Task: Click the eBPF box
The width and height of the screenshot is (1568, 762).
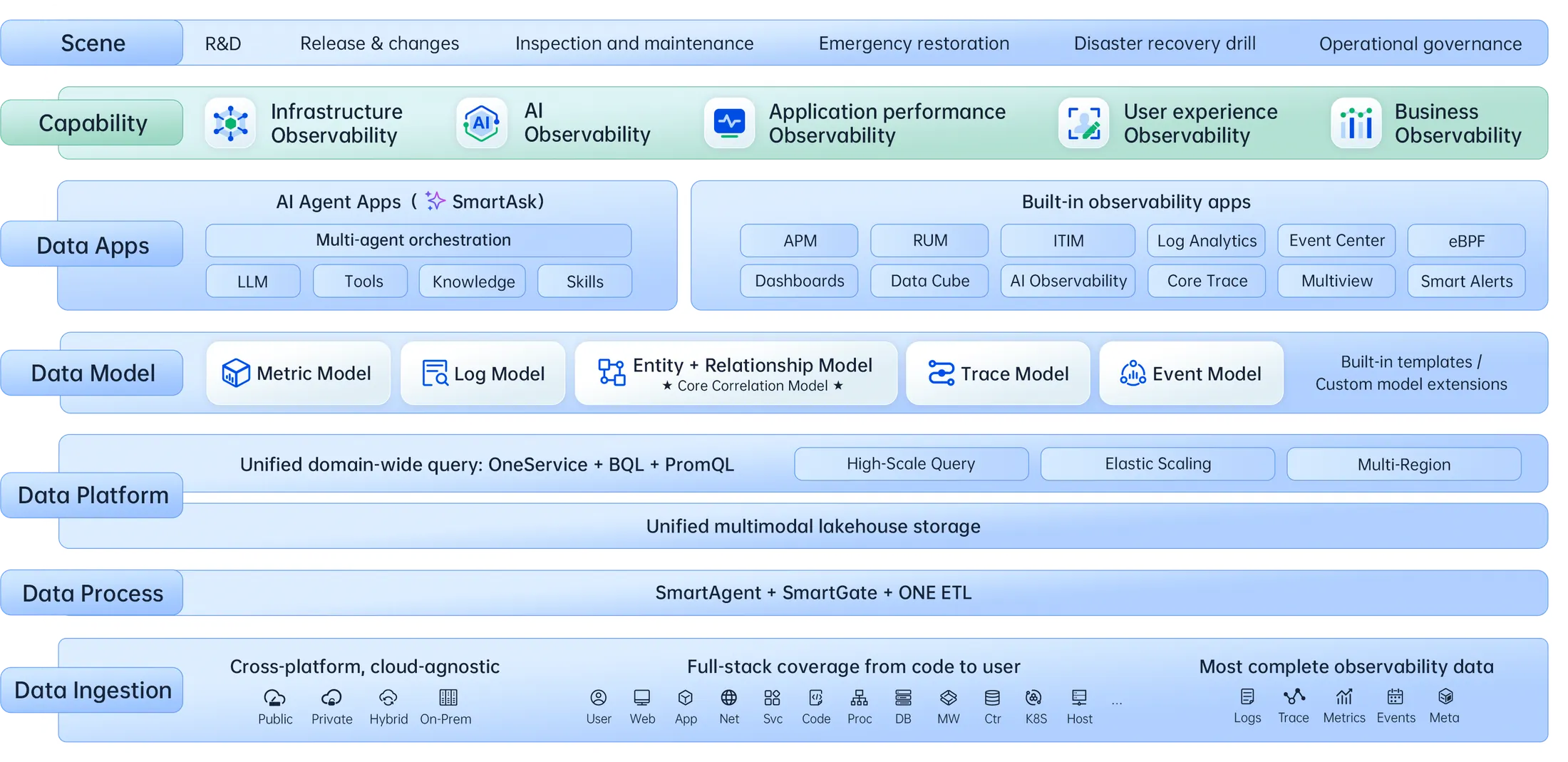Action: (x=1466, y=241)
